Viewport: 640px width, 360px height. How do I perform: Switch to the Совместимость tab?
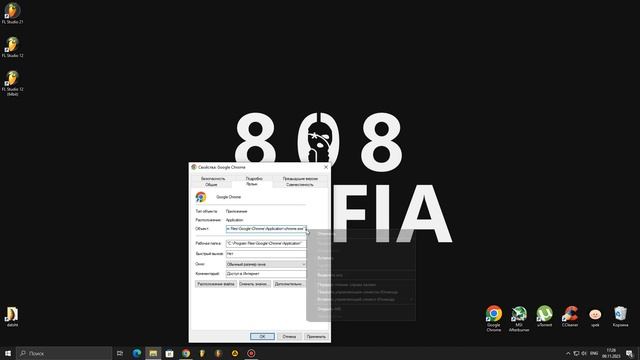pos(300,184)
